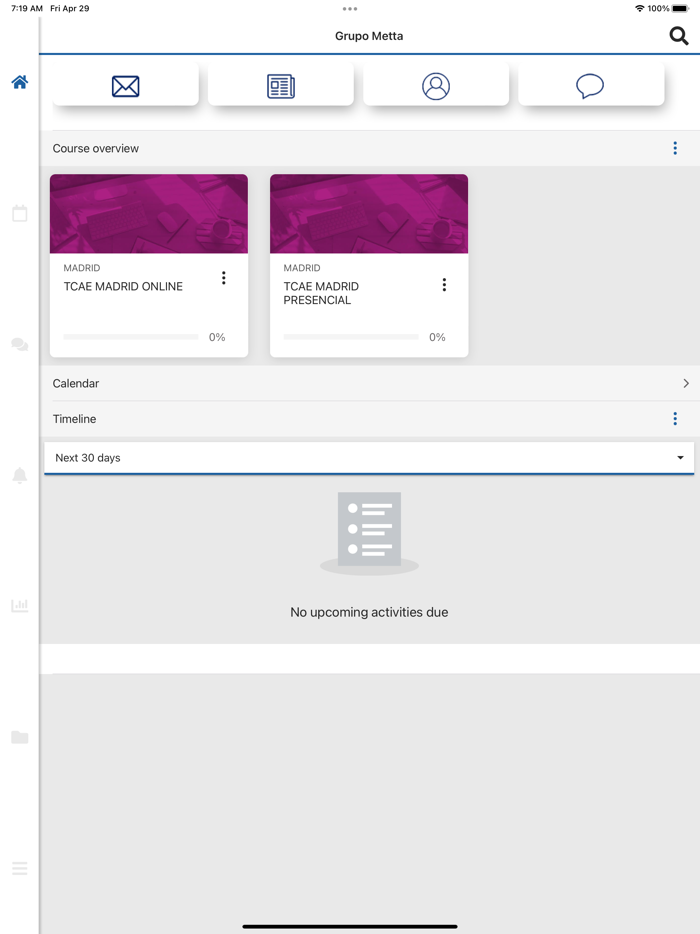Open TCAE MADRID ONLINE course options

(x=224, y=278)
